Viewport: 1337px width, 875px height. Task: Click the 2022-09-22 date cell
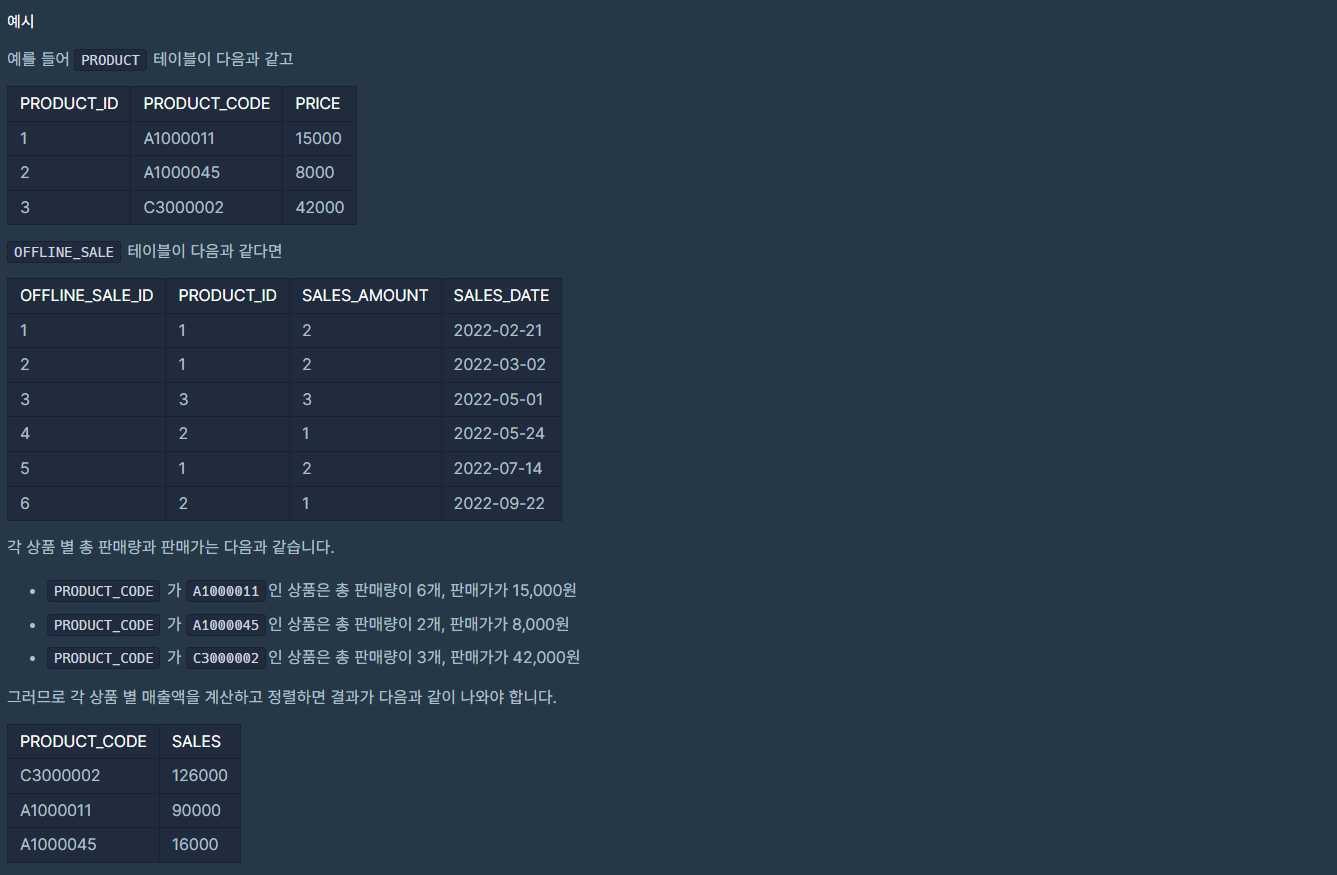point(499,504)
